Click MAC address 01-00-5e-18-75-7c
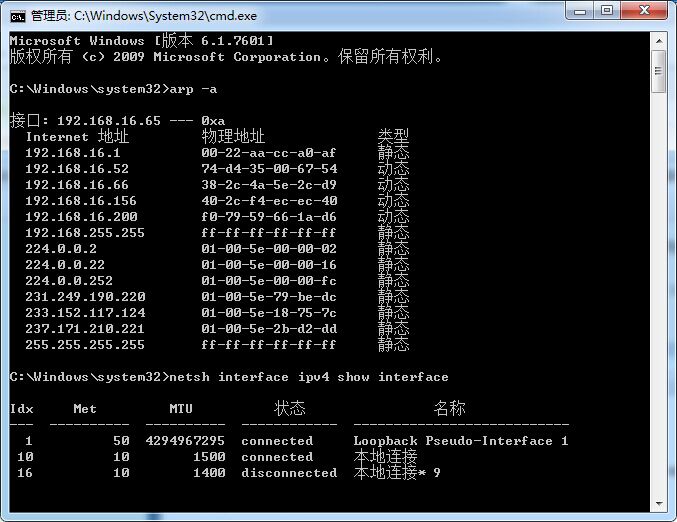Viewport: 677px width, 522px height. 269,313
